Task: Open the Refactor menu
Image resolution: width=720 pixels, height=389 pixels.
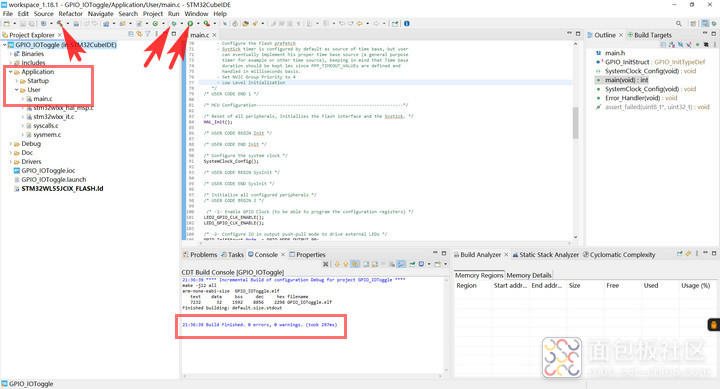Action: click(70, 14)
